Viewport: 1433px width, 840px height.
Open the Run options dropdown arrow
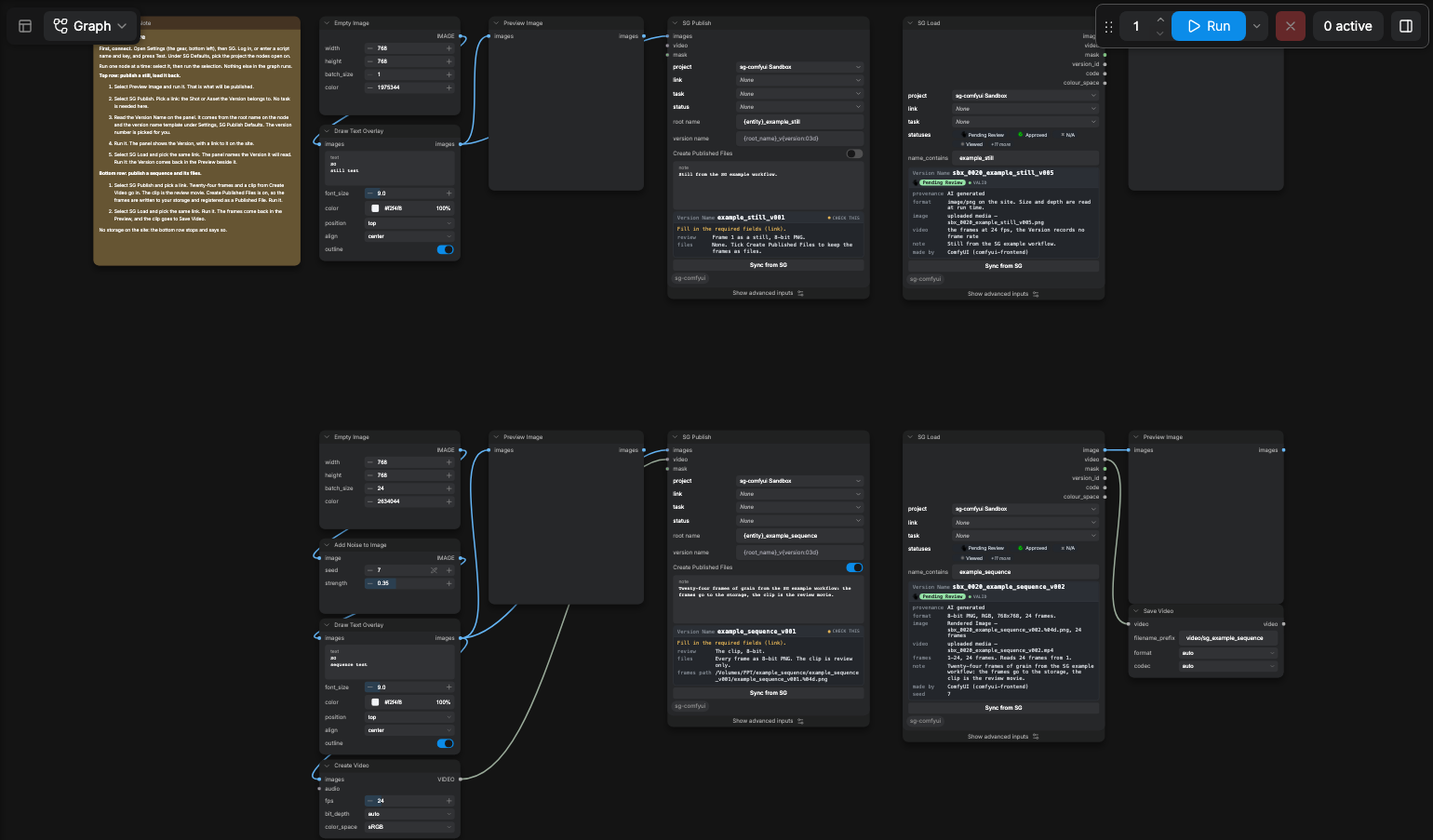tap(1256, 26)
